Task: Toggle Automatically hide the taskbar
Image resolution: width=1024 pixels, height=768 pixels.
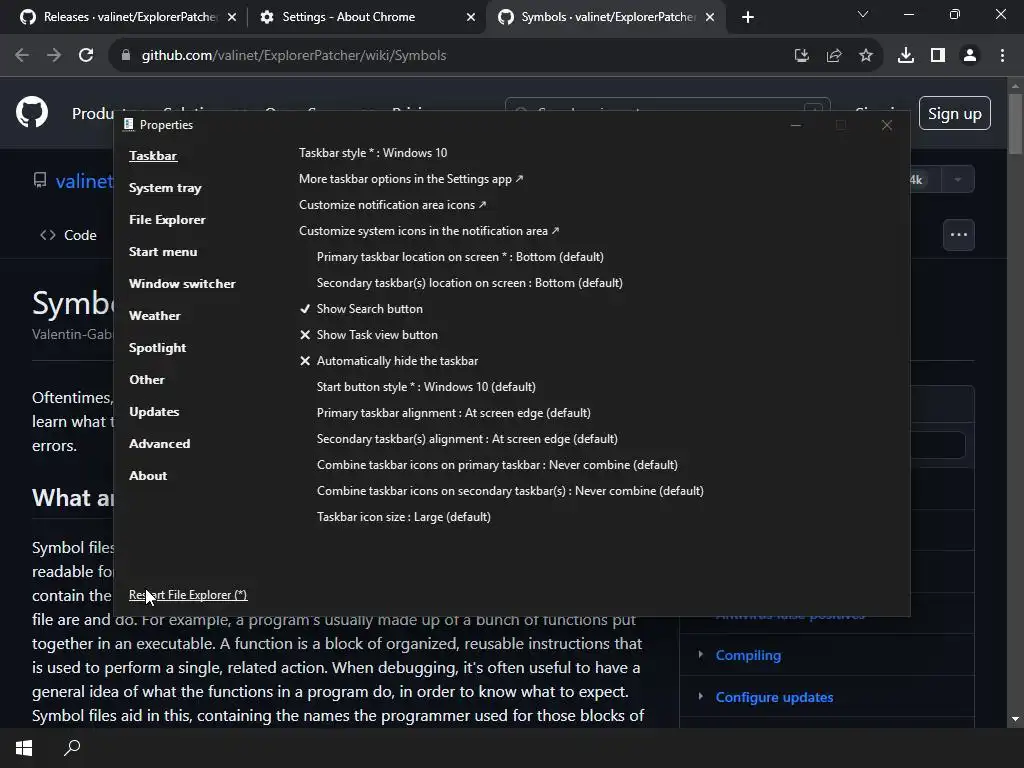Action: (389, 361)
